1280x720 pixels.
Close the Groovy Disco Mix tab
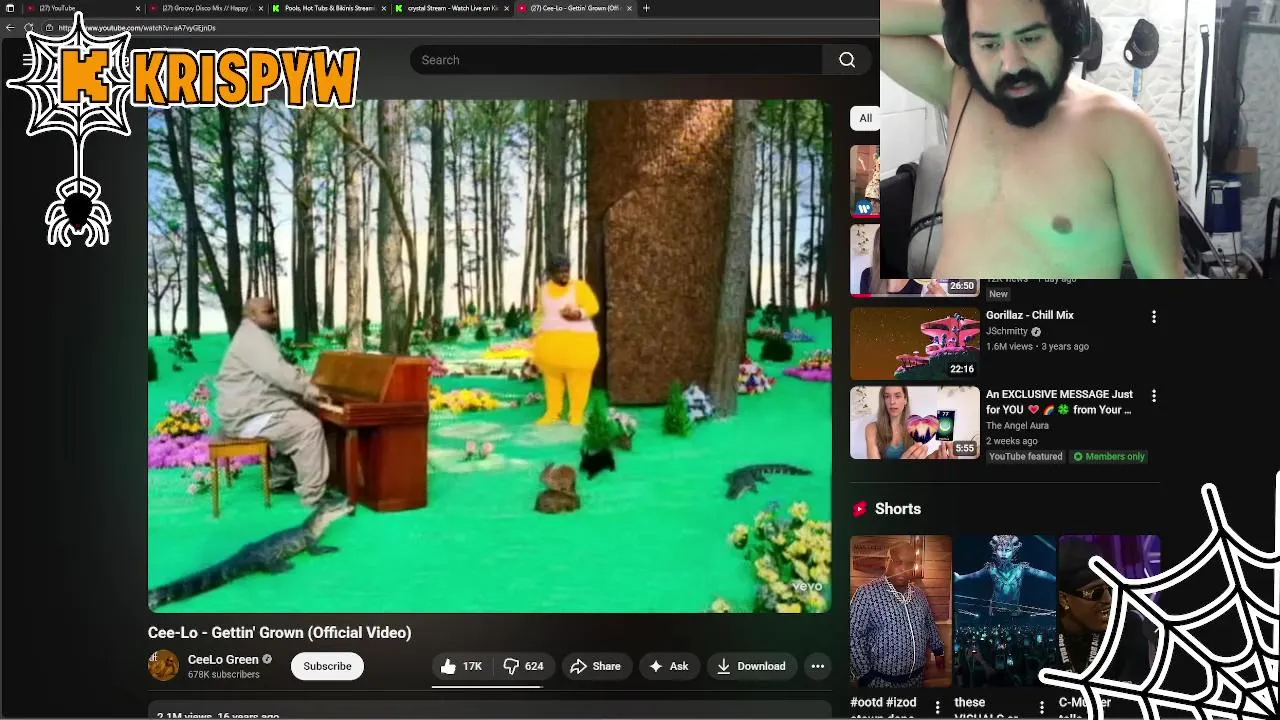[261, 8]
